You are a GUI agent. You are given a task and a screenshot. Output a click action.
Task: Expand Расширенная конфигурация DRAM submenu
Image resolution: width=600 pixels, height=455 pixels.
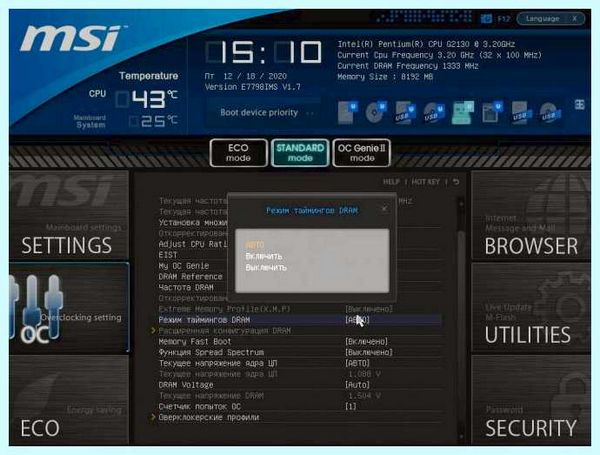[x=225, y=331]
